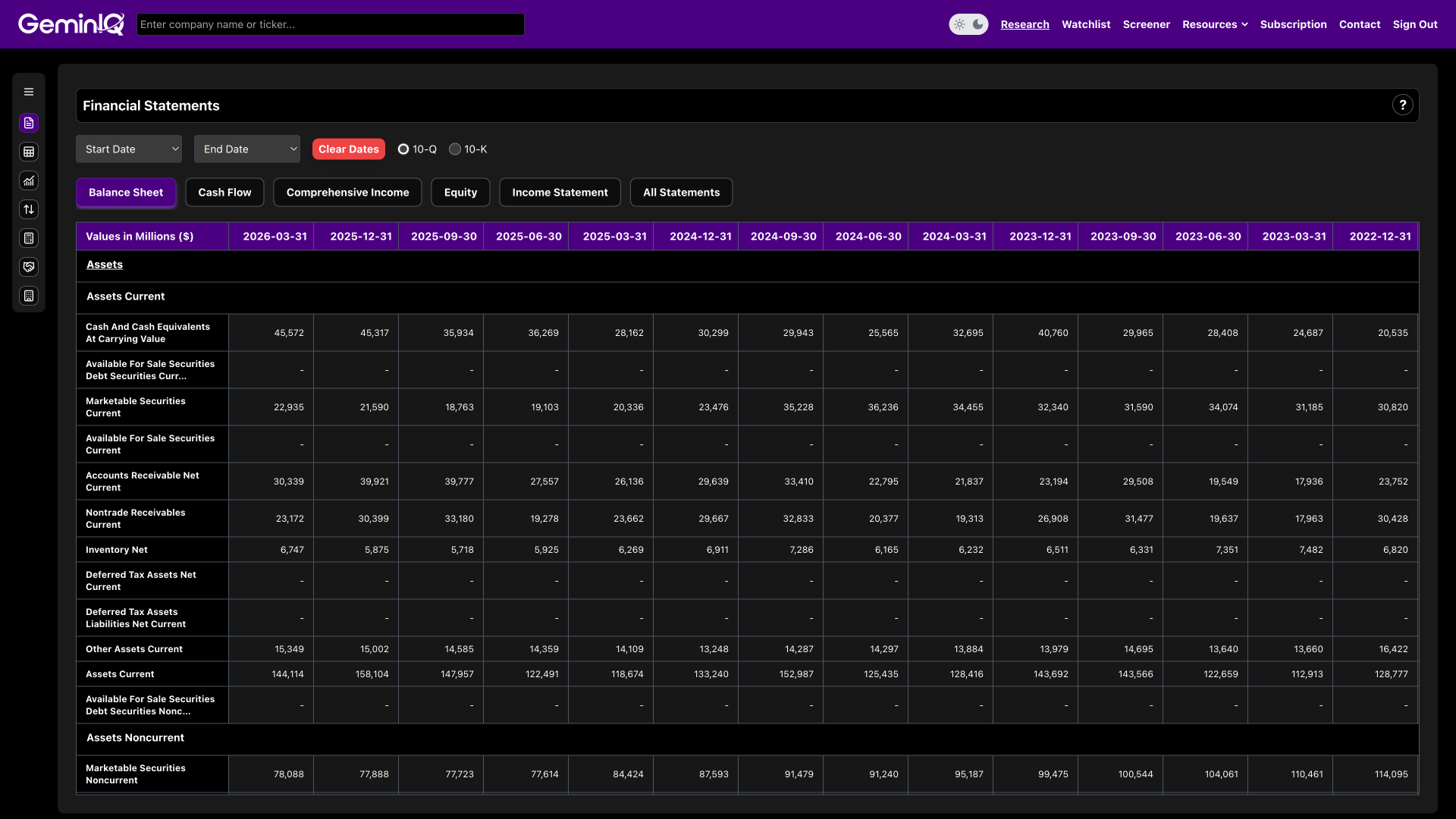Viewport: 1456px width, 819px height.
Task: Open the building sidebar icon
Action: pos(29,296)
